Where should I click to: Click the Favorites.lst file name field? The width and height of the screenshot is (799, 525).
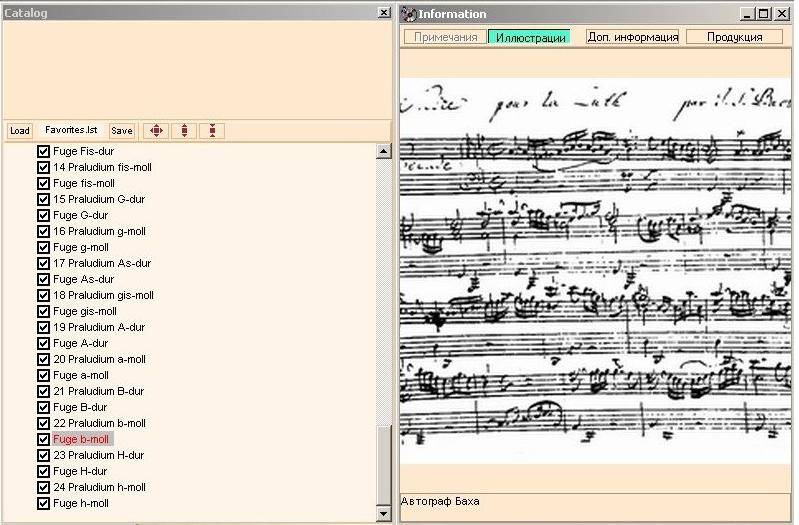click(x=71, y=130)
